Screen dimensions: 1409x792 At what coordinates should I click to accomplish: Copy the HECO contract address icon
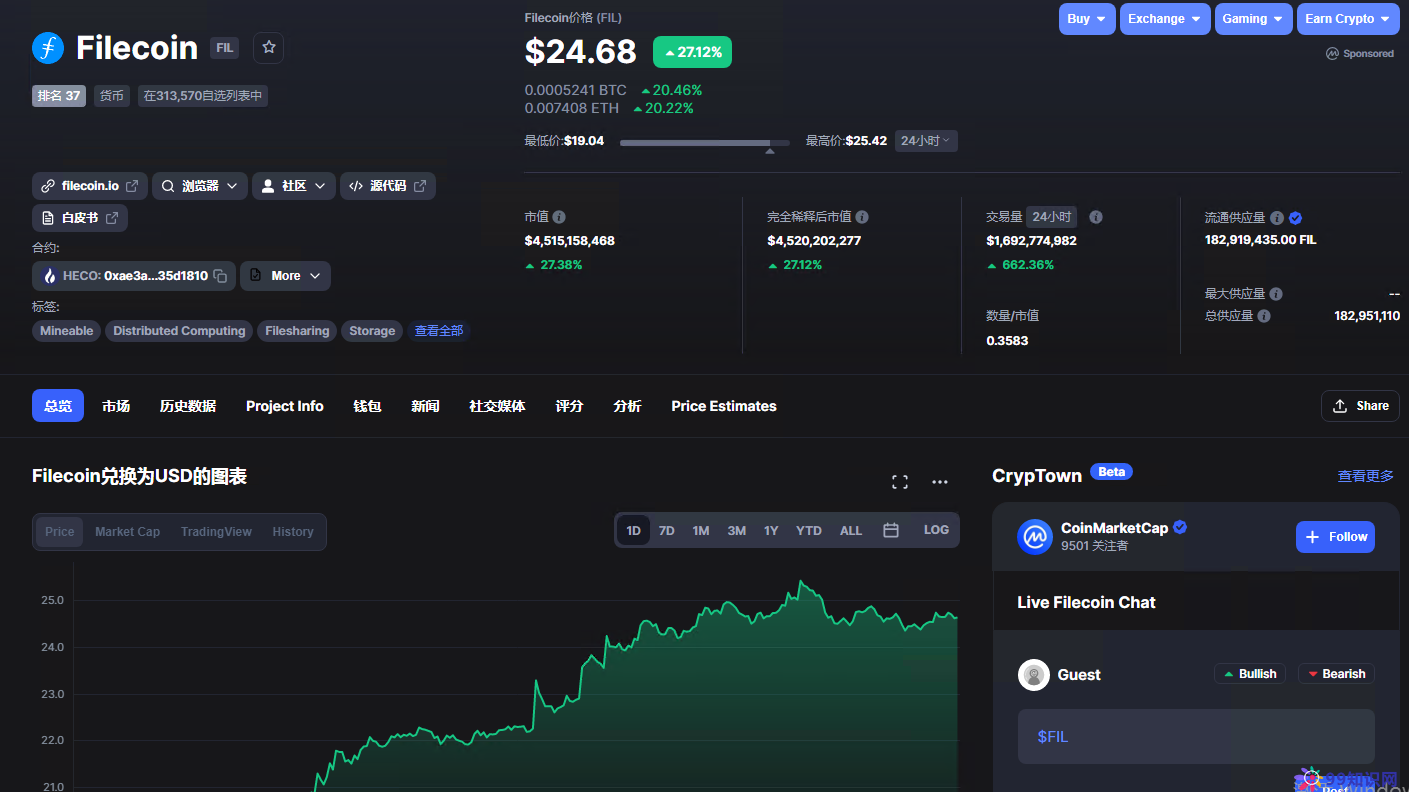tap(220, 276)
